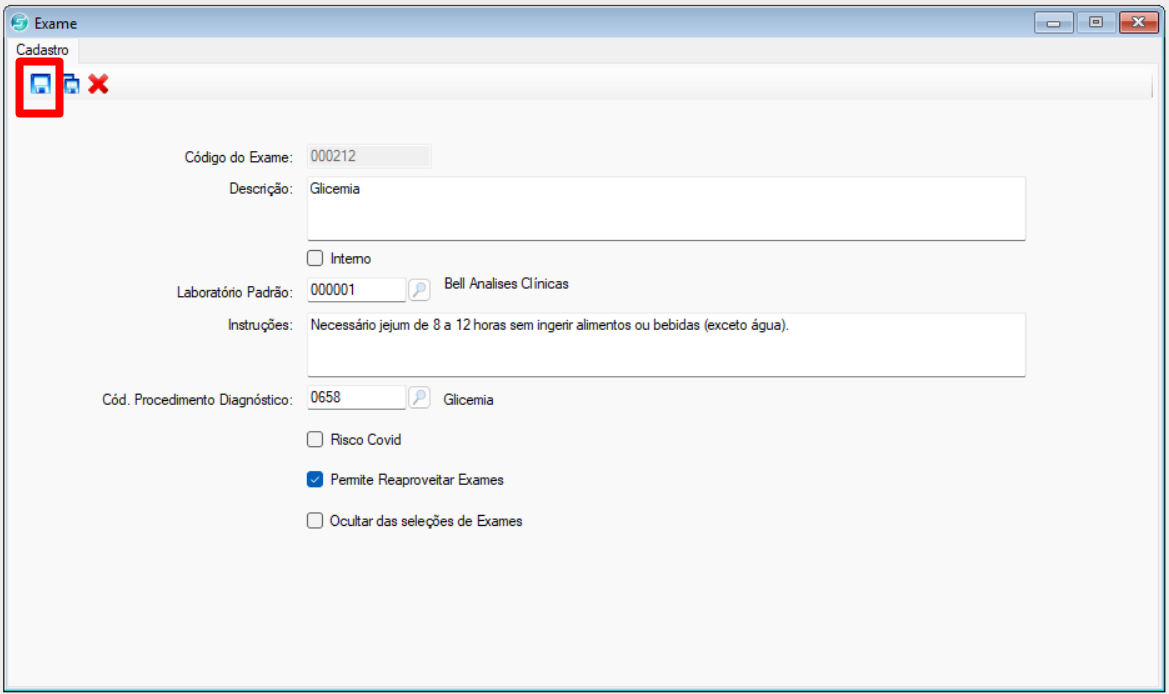Click into the Instruções text area
Image resolution: width=1169 pixels, height=694 pixels.
(666, 344)
